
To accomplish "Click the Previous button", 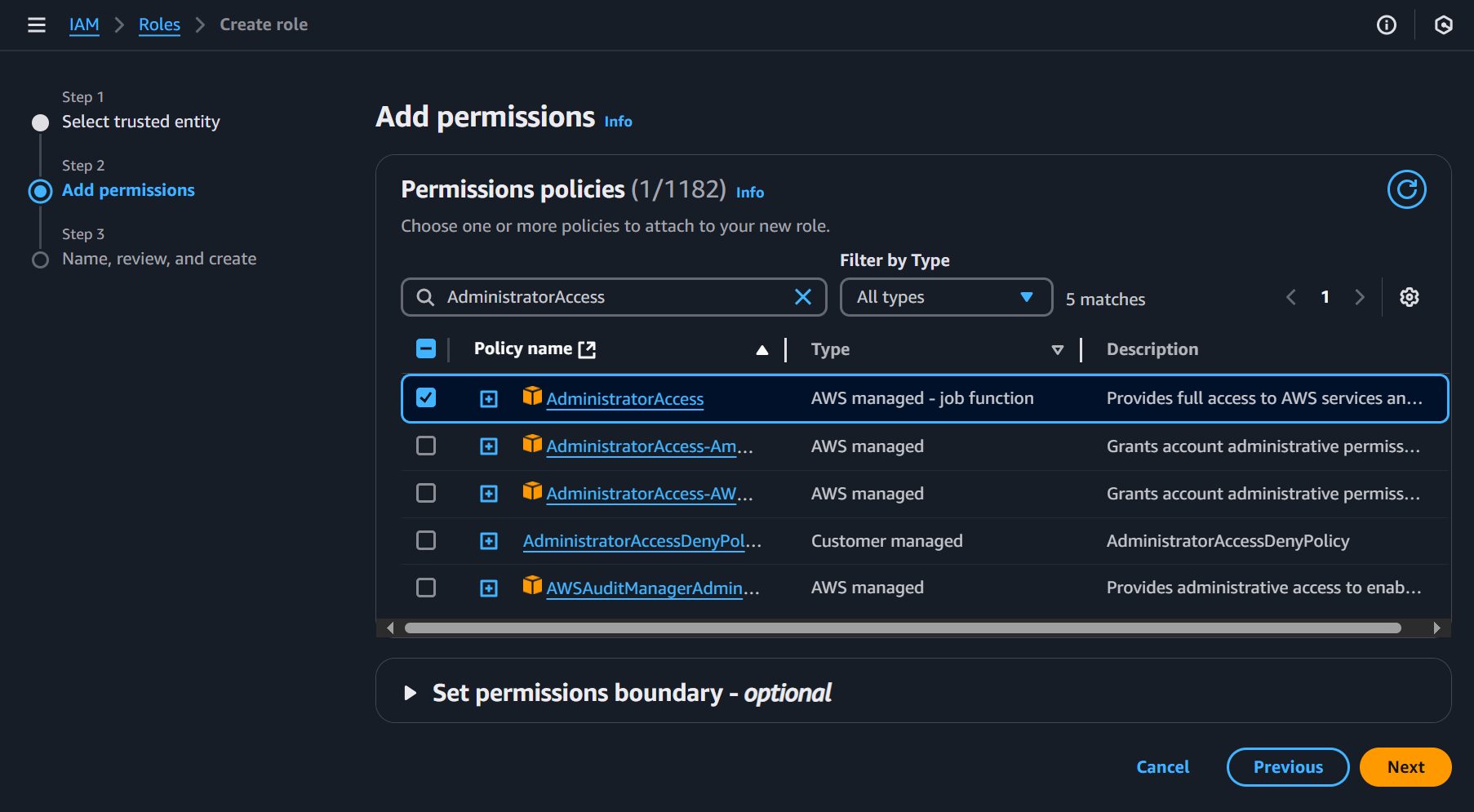I will [x=1287, y=767].
